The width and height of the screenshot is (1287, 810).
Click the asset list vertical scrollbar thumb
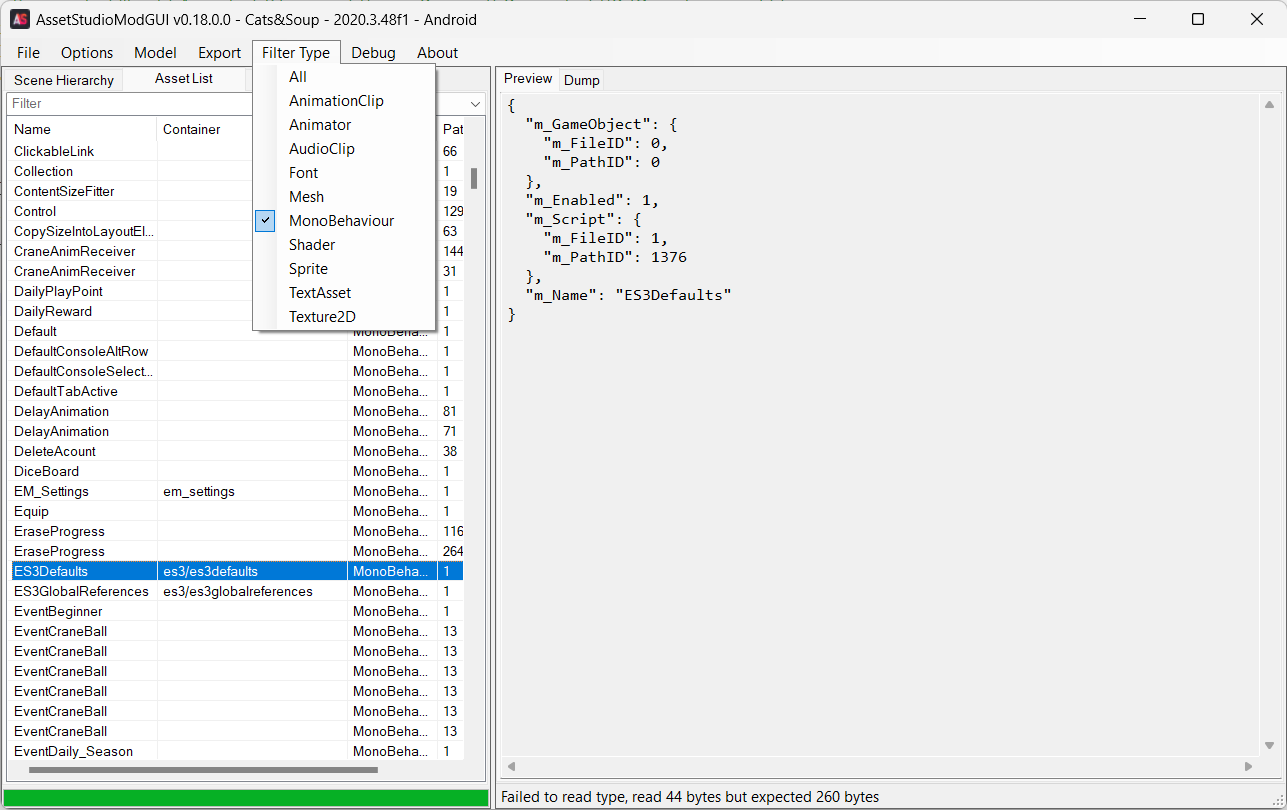[474, 178]
